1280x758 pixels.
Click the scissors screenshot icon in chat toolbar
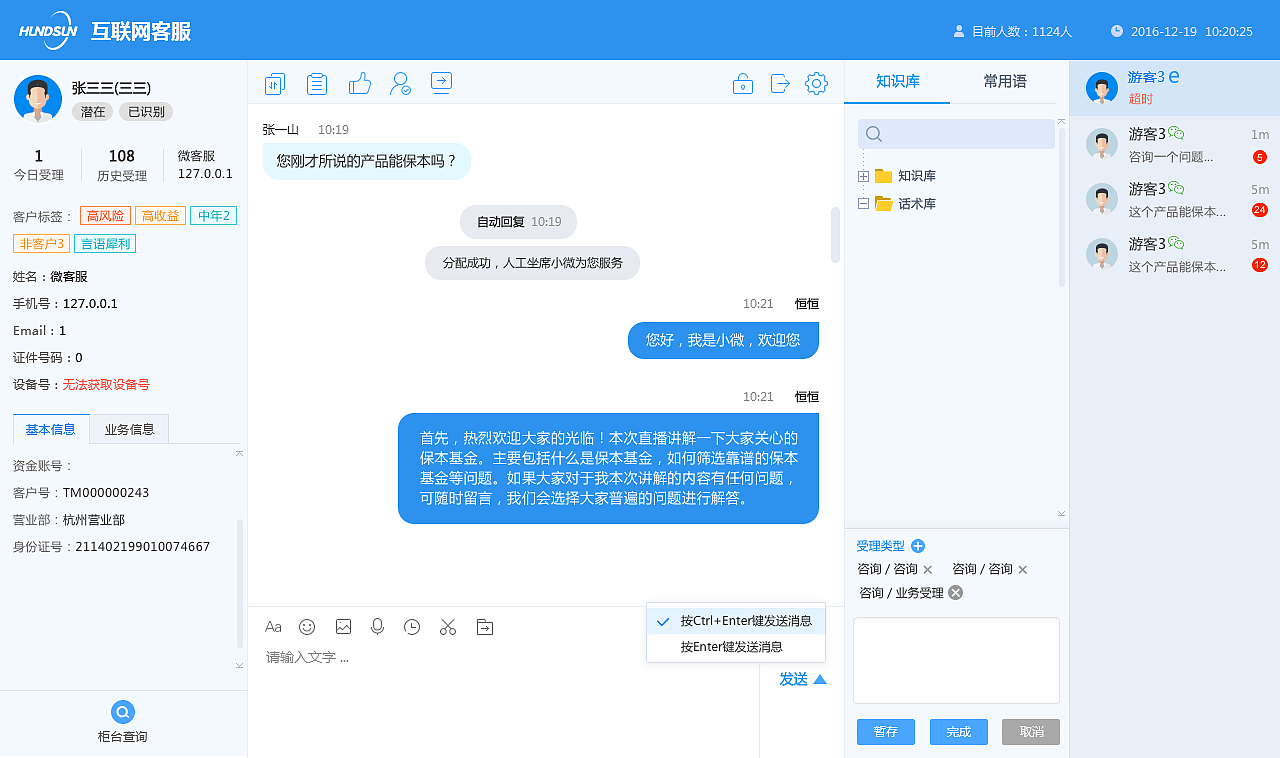point(447,627)
